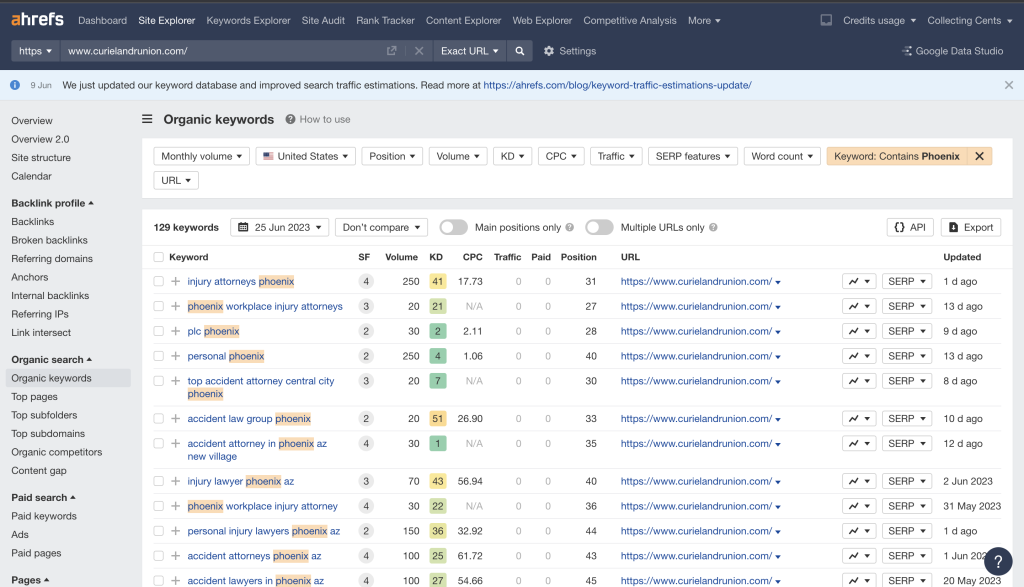Click the URL input field
Viewport: 1024px width, 587px height.
(x=220, y=51)
